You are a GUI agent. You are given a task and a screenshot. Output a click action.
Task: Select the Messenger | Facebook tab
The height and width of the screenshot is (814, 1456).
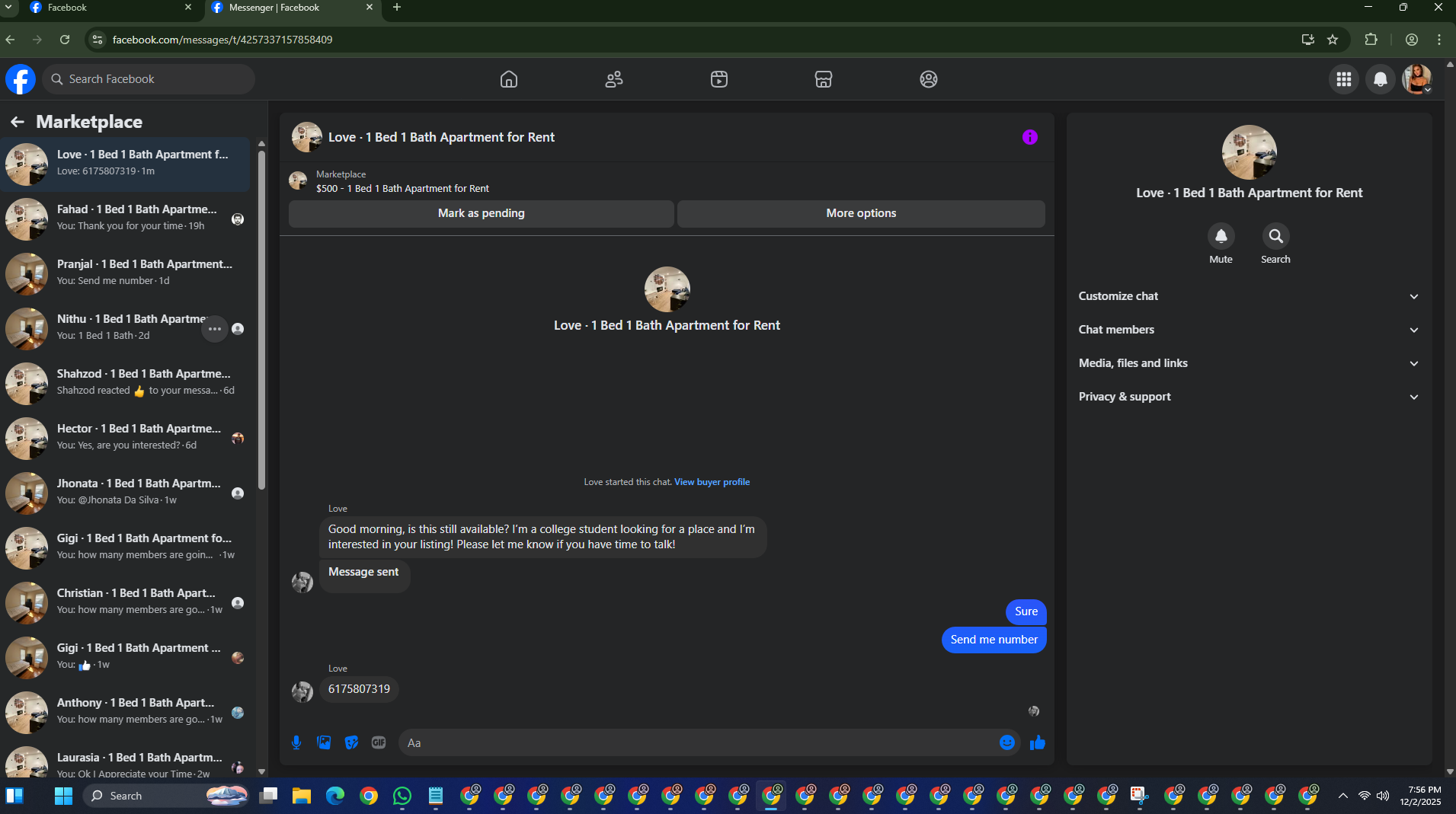tap(293, 8)
